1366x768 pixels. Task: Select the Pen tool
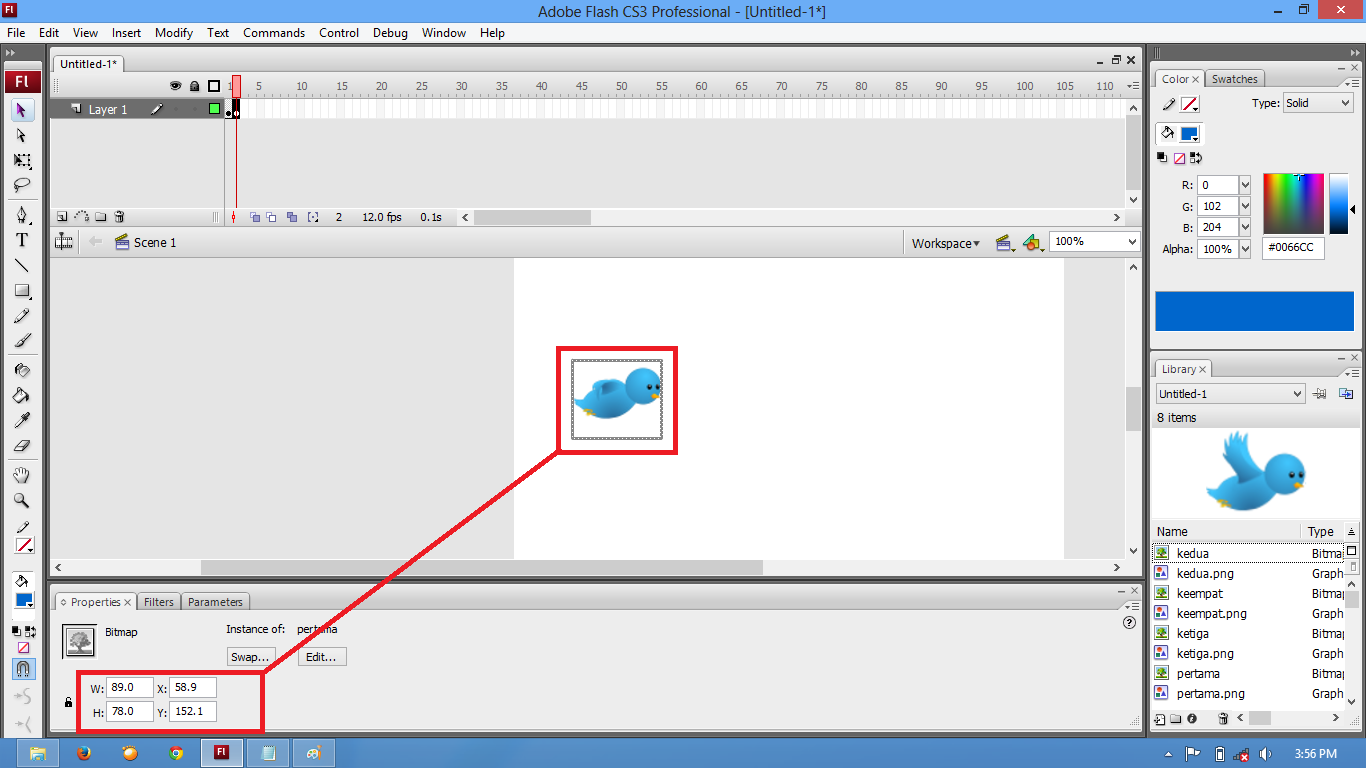point(22,214)
